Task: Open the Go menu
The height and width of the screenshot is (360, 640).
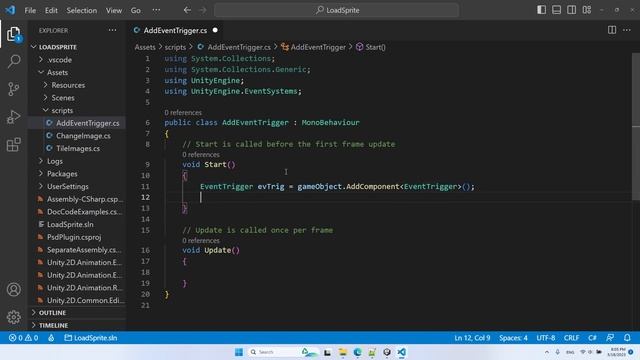Action: point(136,10)
